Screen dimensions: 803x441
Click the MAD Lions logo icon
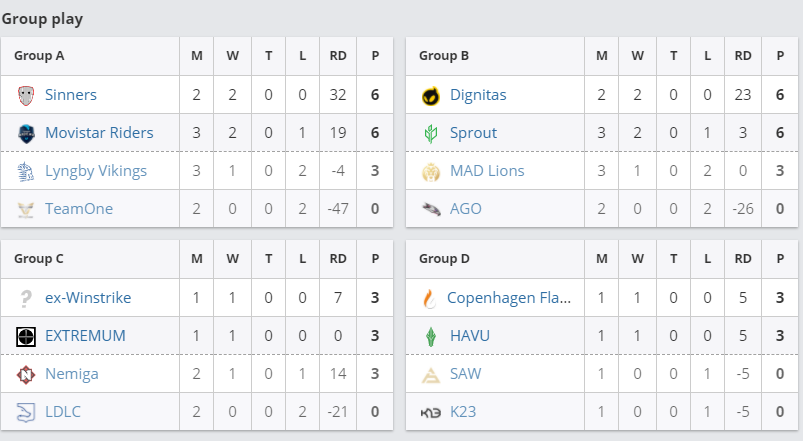[431, 171]
